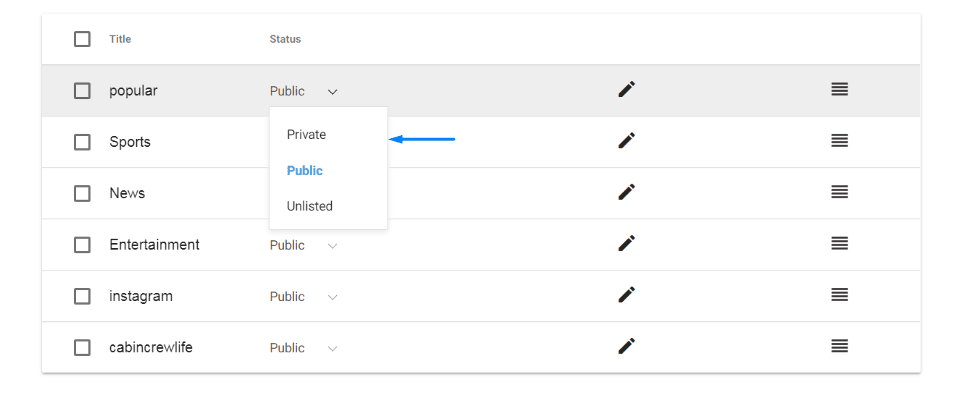The width and height of the screenshot is (980, 416).
Task: Edit the Sports row with pencil icon
Action: click(x=626, y=141)
